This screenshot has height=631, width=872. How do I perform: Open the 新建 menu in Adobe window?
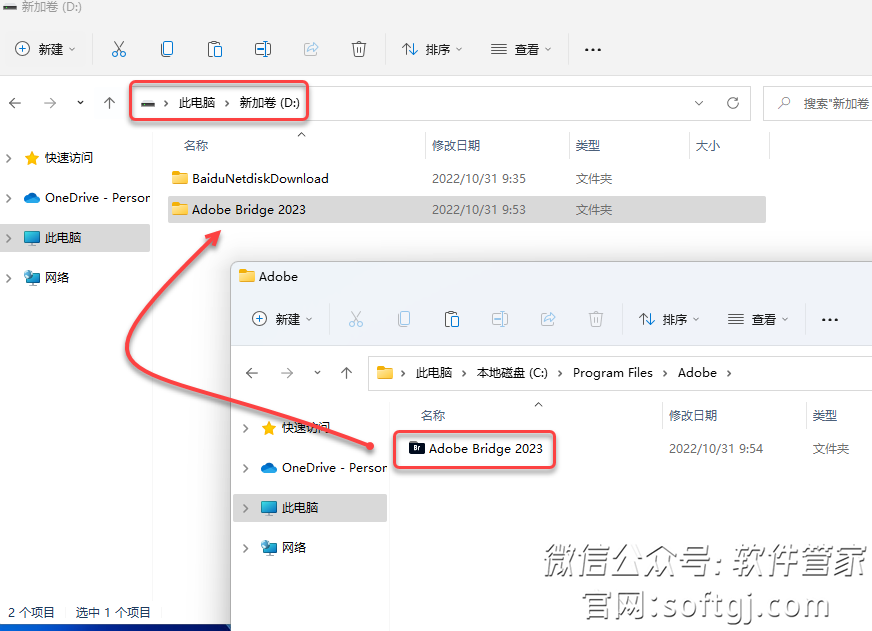[282, 319]
